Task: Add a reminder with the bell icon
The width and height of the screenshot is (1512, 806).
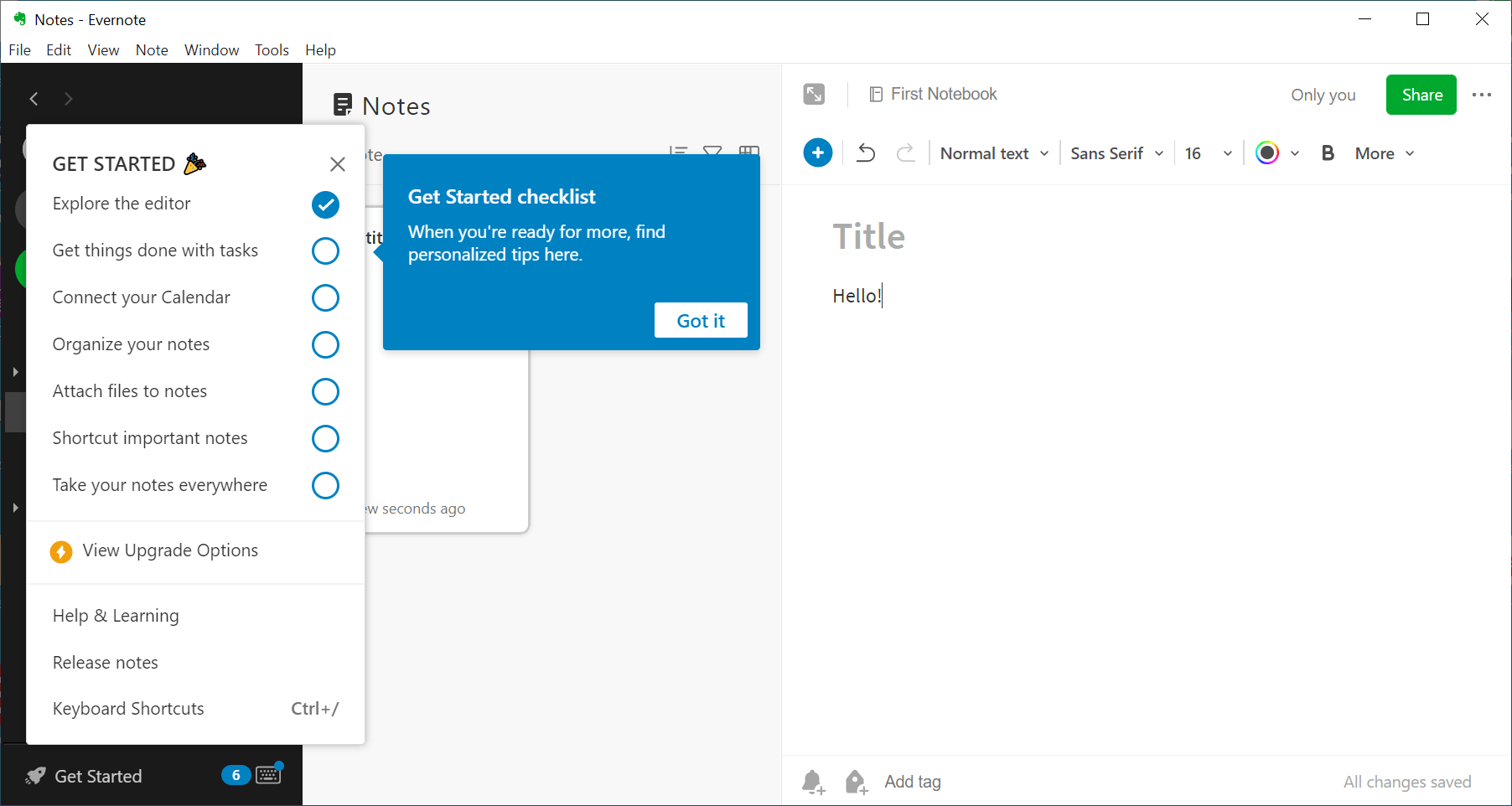Action: 813,782
